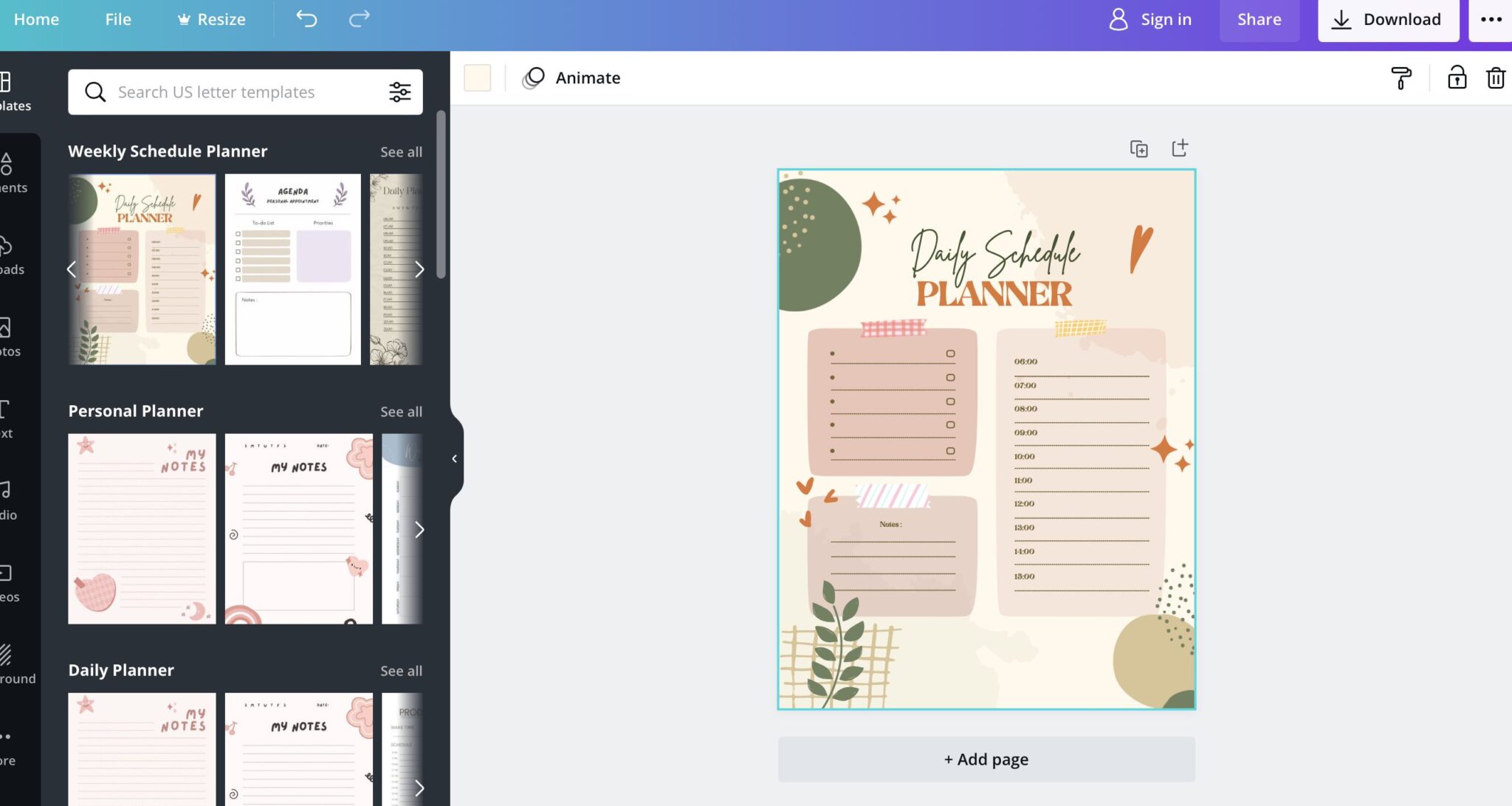
Task: Expand Personal Planner See all section
Action: coord(401,411)
